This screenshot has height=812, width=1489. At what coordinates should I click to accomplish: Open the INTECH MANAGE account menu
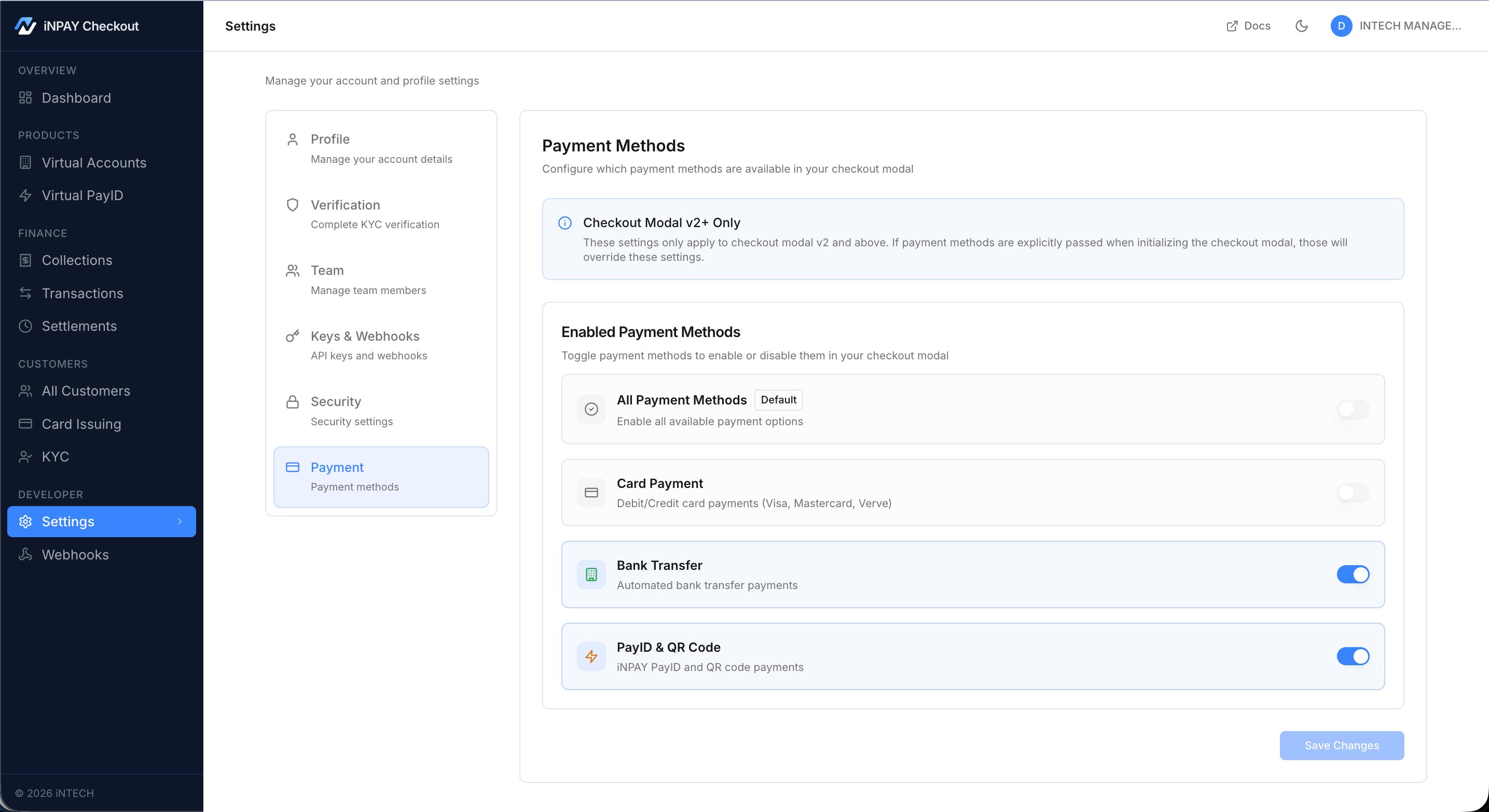coord(1409,26)
